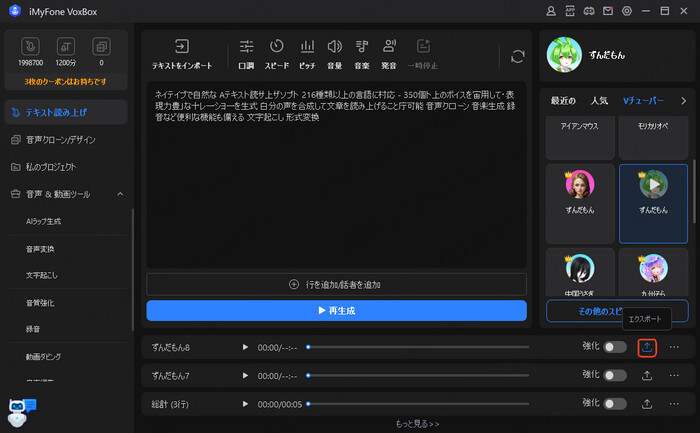The image size is (700, 433).
Task: Show more voice tabs with right arrow
Action: [683, 101]
